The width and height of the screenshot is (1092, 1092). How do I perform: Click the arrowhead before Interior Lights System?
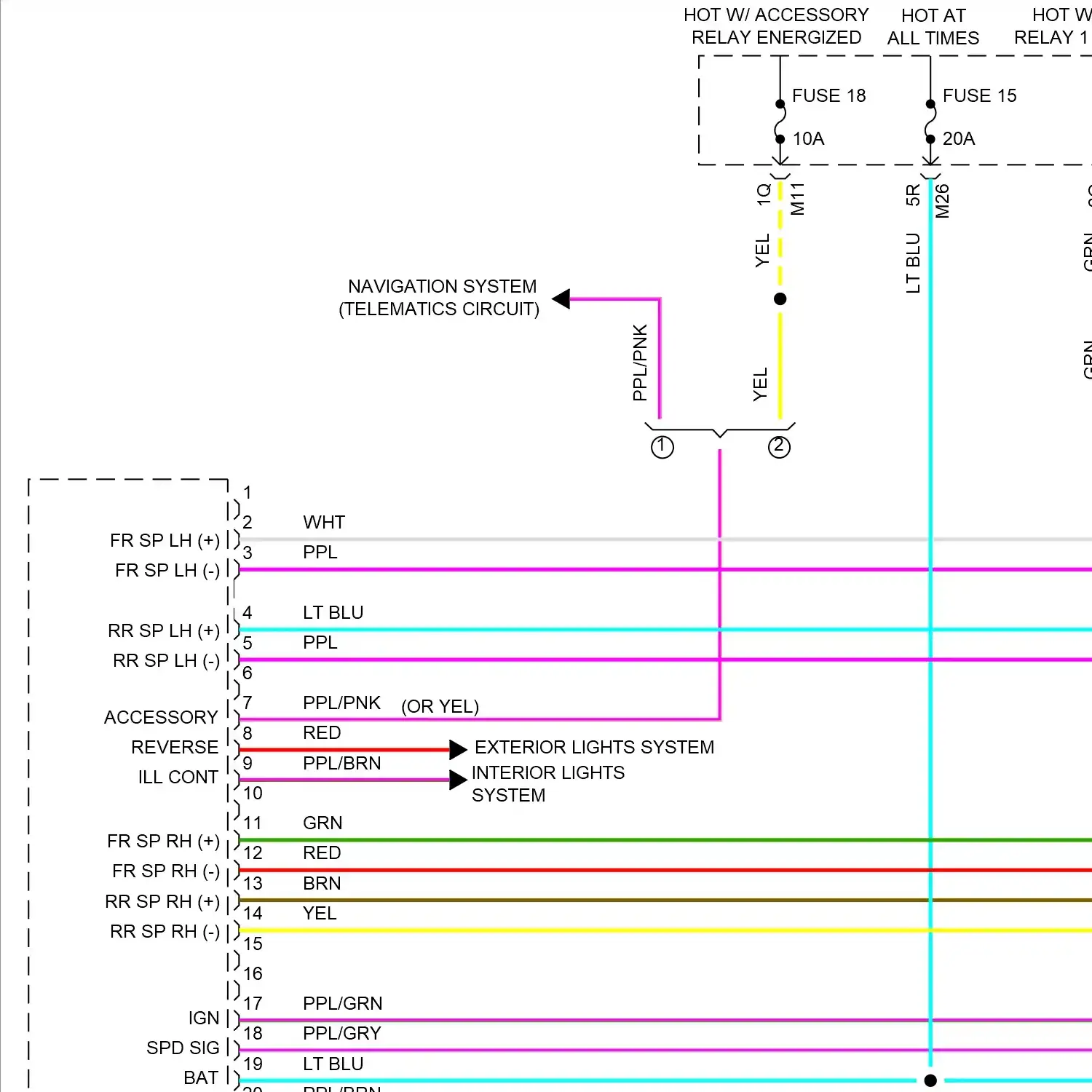(x=458, y=780)
